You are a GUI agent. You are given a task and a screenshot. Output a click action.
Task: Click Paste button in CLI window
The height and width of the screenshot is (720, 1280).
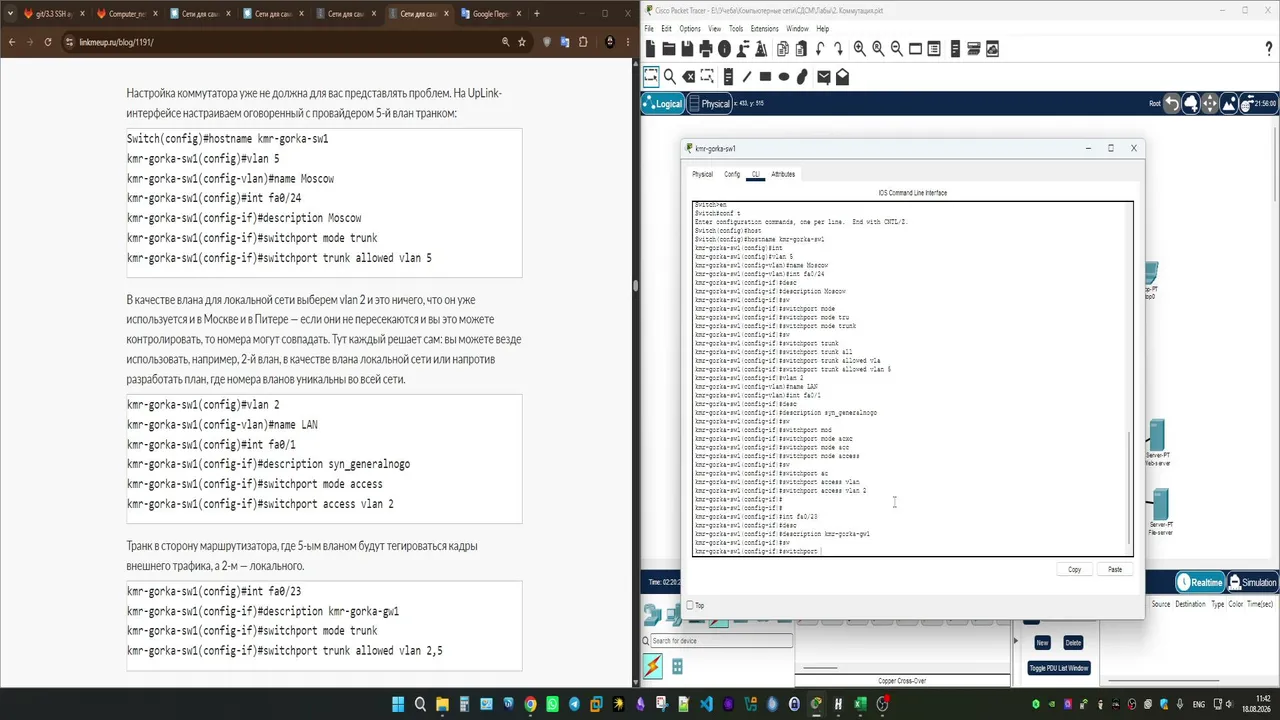1115,569
